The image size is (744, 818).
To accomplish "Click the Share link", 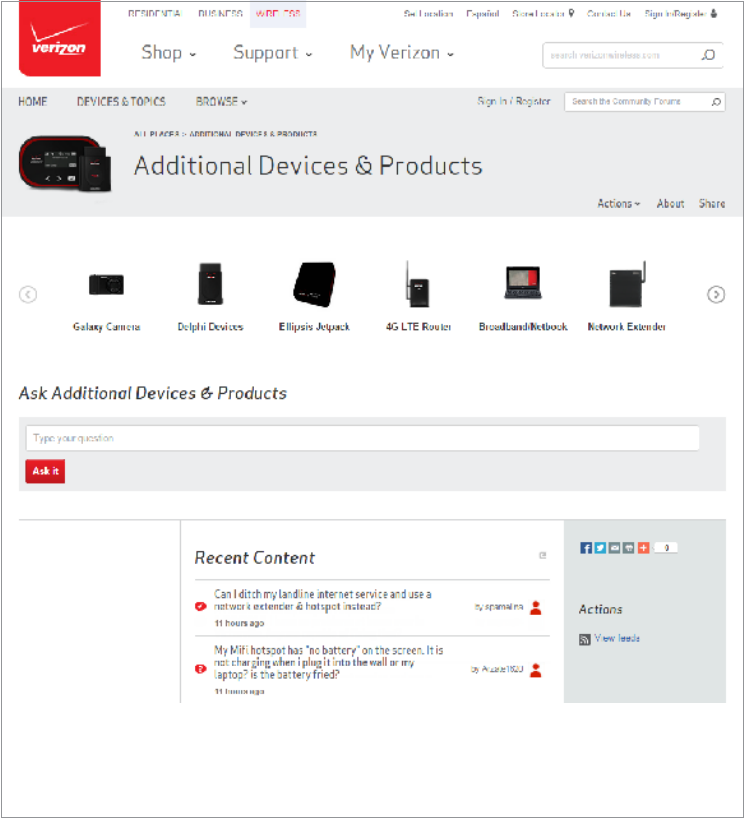I will coord(712,203).
